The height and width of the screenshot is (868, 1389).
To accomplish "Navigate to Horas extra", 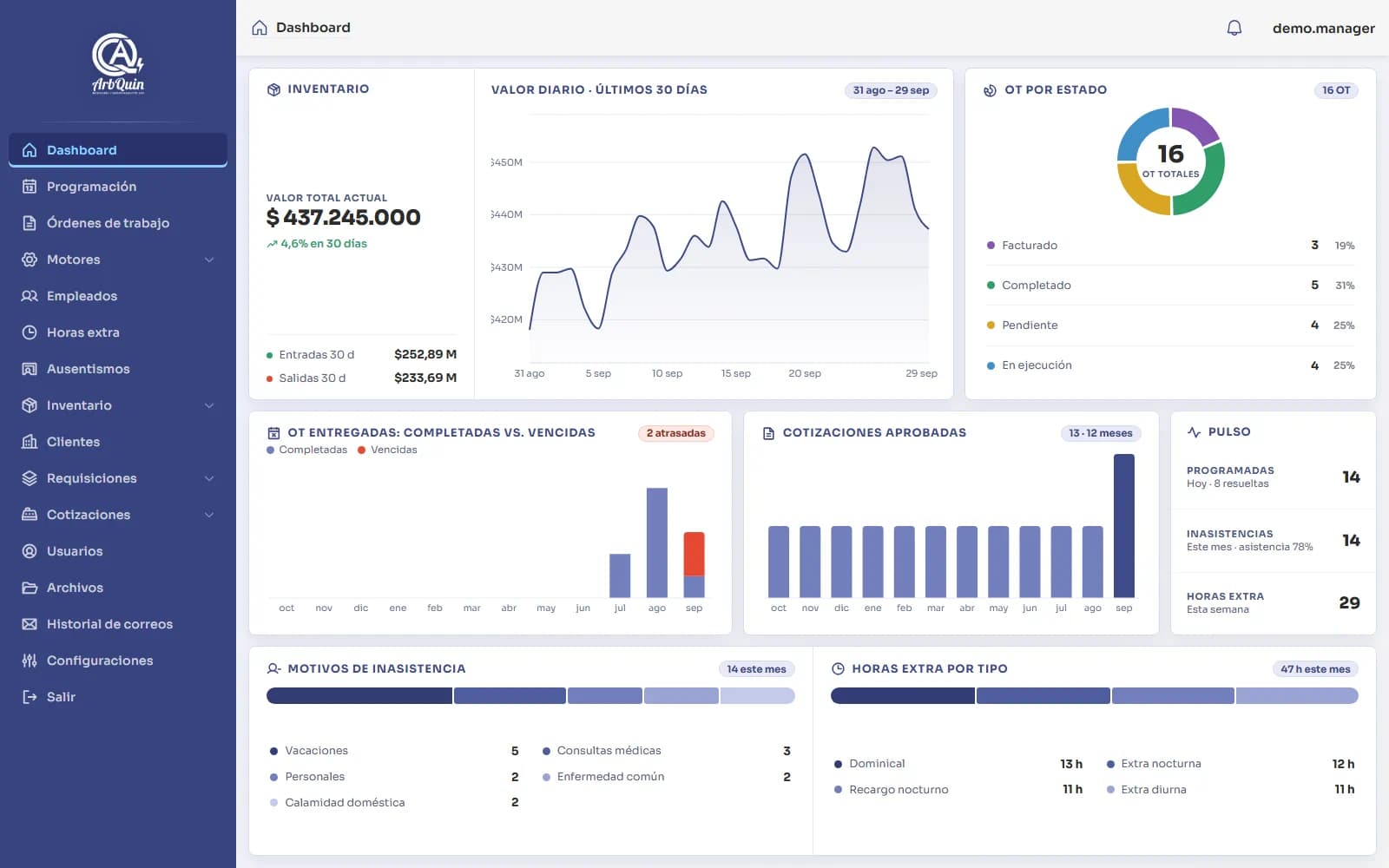I will point(118,332).
